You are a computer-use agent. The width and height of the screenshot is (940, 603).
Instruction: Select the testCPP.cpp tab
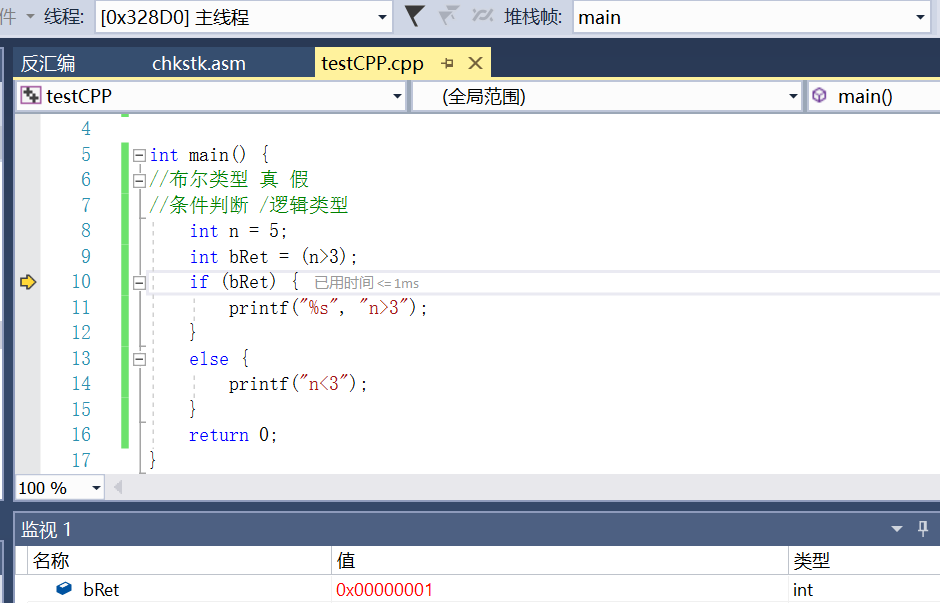tap(370, 62)
